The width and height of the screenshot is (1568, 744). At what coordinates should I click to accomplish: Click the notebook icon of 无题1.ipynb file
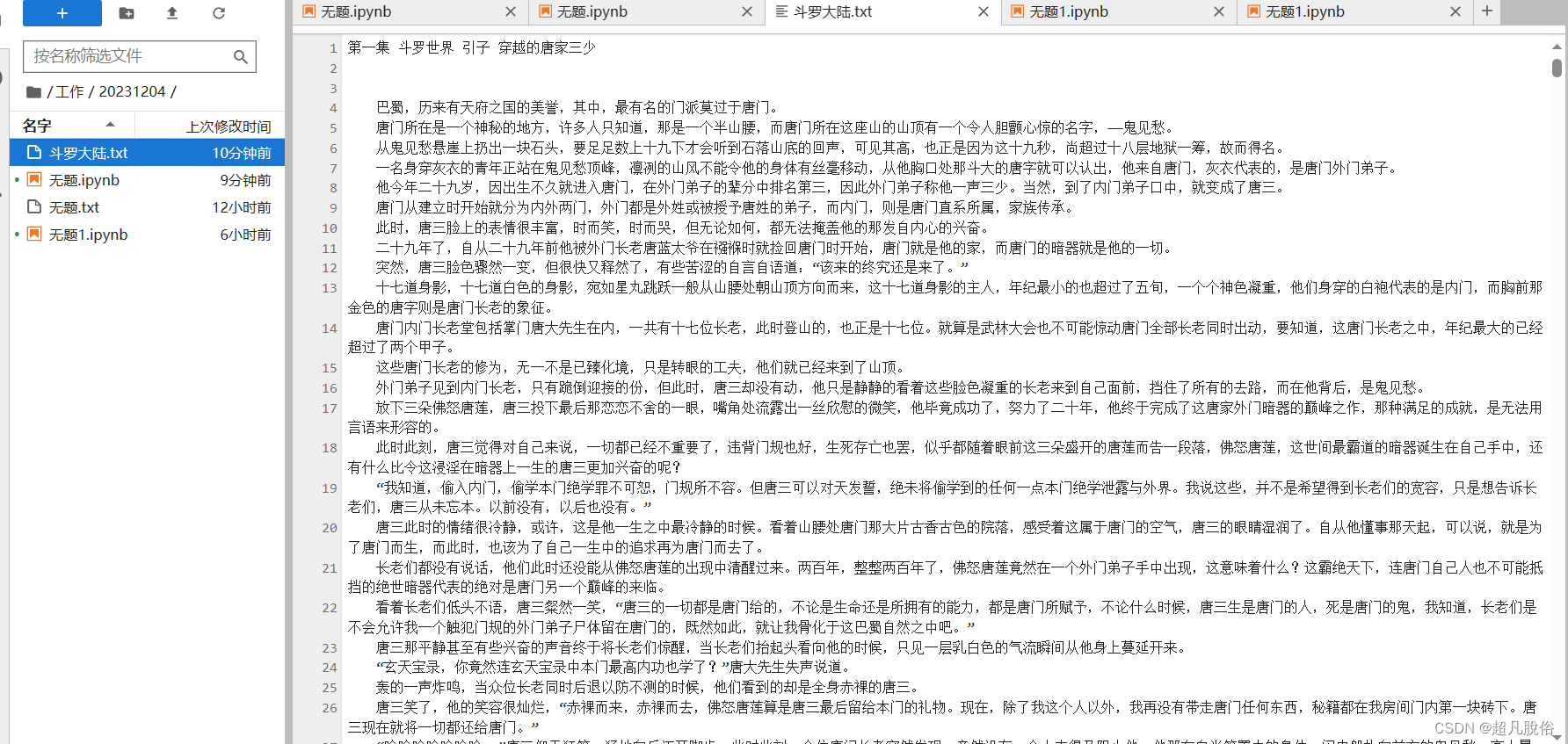(x=34, y=234)
